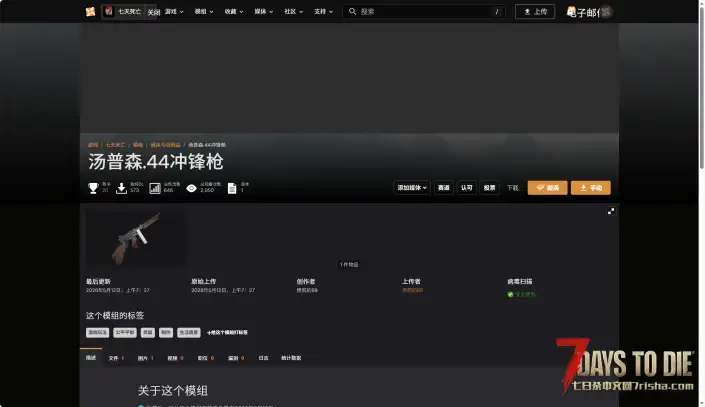Image resolution: width=705 pixels, height=407 pixels.
Task: Click the 投票 vote button
Action: pyautogui.click(x=490, y=188)
